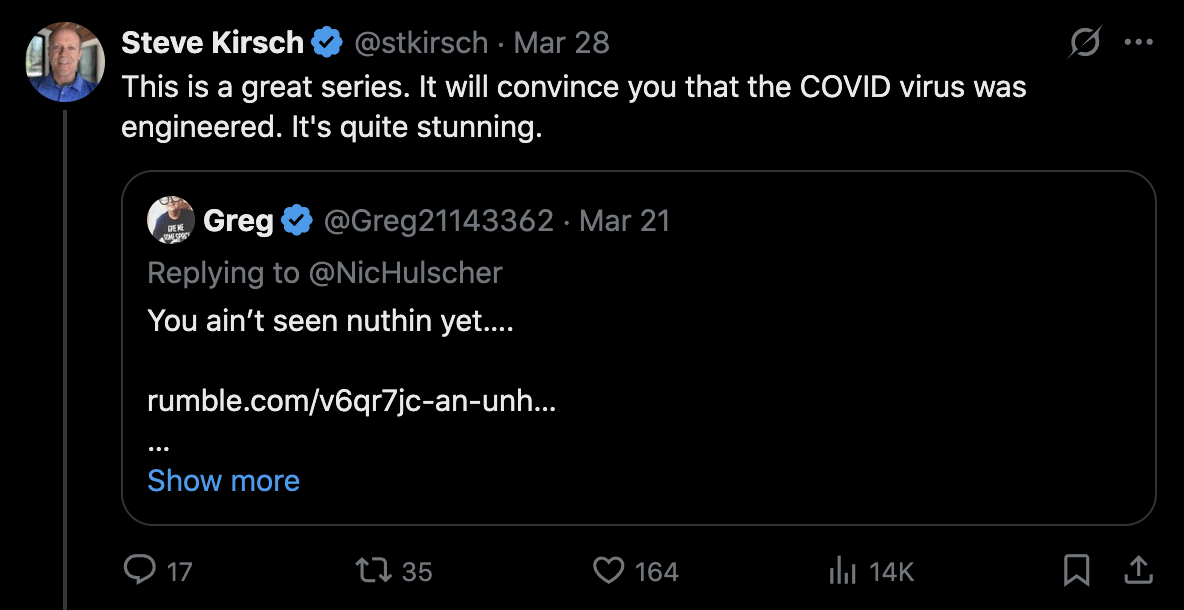This screenshot has height=610, width=1184.
Task: Click the Mar 21 quoted post date
Action: click(624, 220)
